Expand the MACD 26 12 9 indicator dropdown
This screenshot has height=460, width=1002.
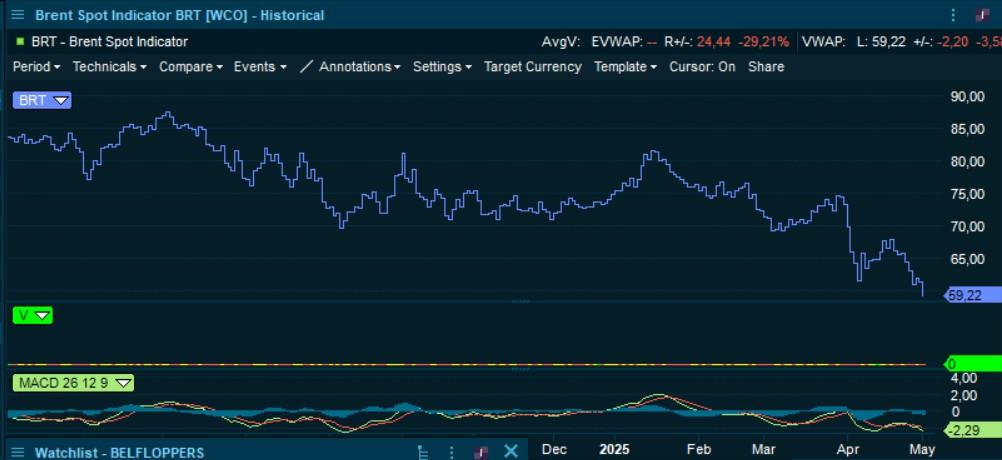(x=125, y=383)
